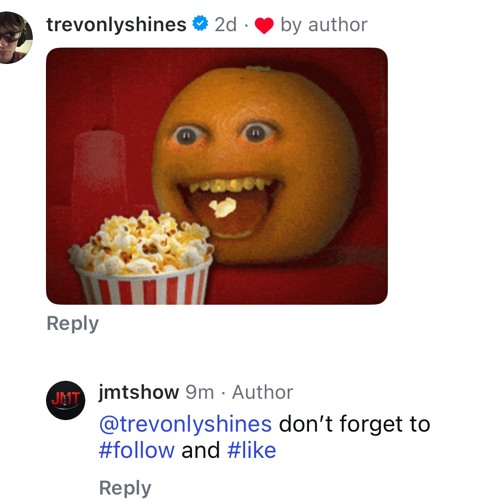The height and width of the screenshot is (500, 500).
Task: Open the jmtshow username link
Action: (139, 392)
